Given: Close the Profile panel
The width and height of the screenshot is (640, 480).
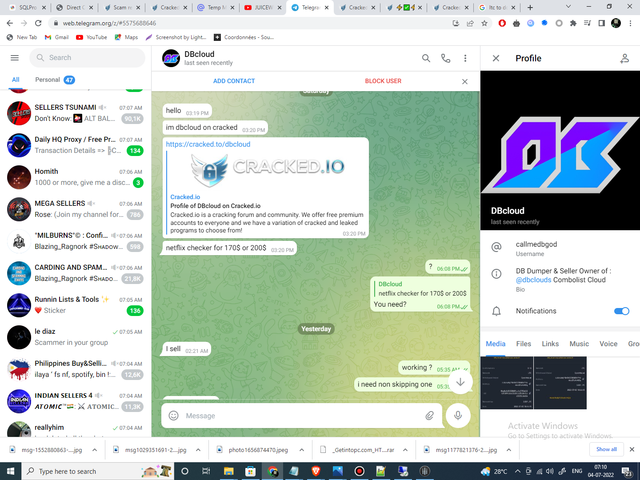Looking at the screenshot, I should 496,58.
